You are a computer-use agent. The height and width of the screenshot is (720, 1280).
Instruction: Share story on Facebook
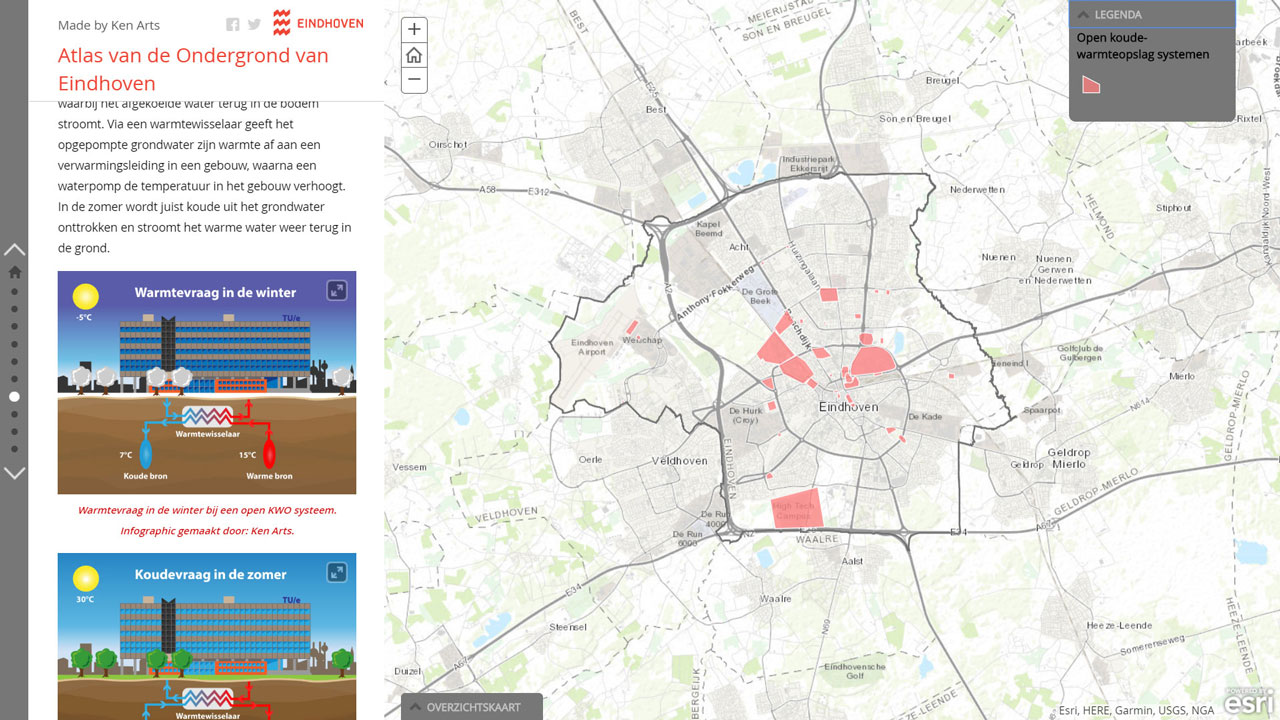point(233,25)
